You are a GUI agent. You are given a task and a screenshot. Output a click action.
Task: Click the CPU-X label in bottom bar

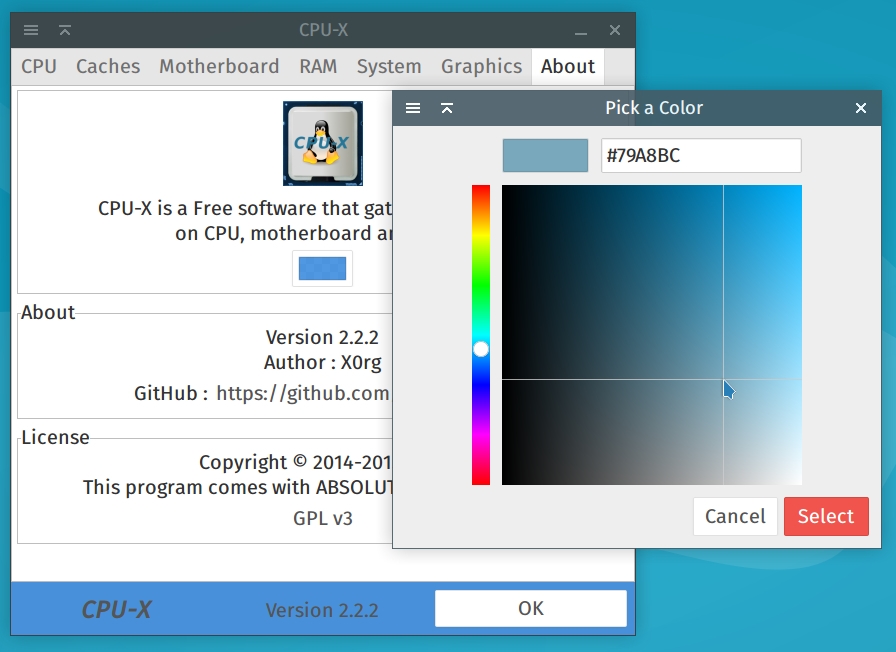117,610
